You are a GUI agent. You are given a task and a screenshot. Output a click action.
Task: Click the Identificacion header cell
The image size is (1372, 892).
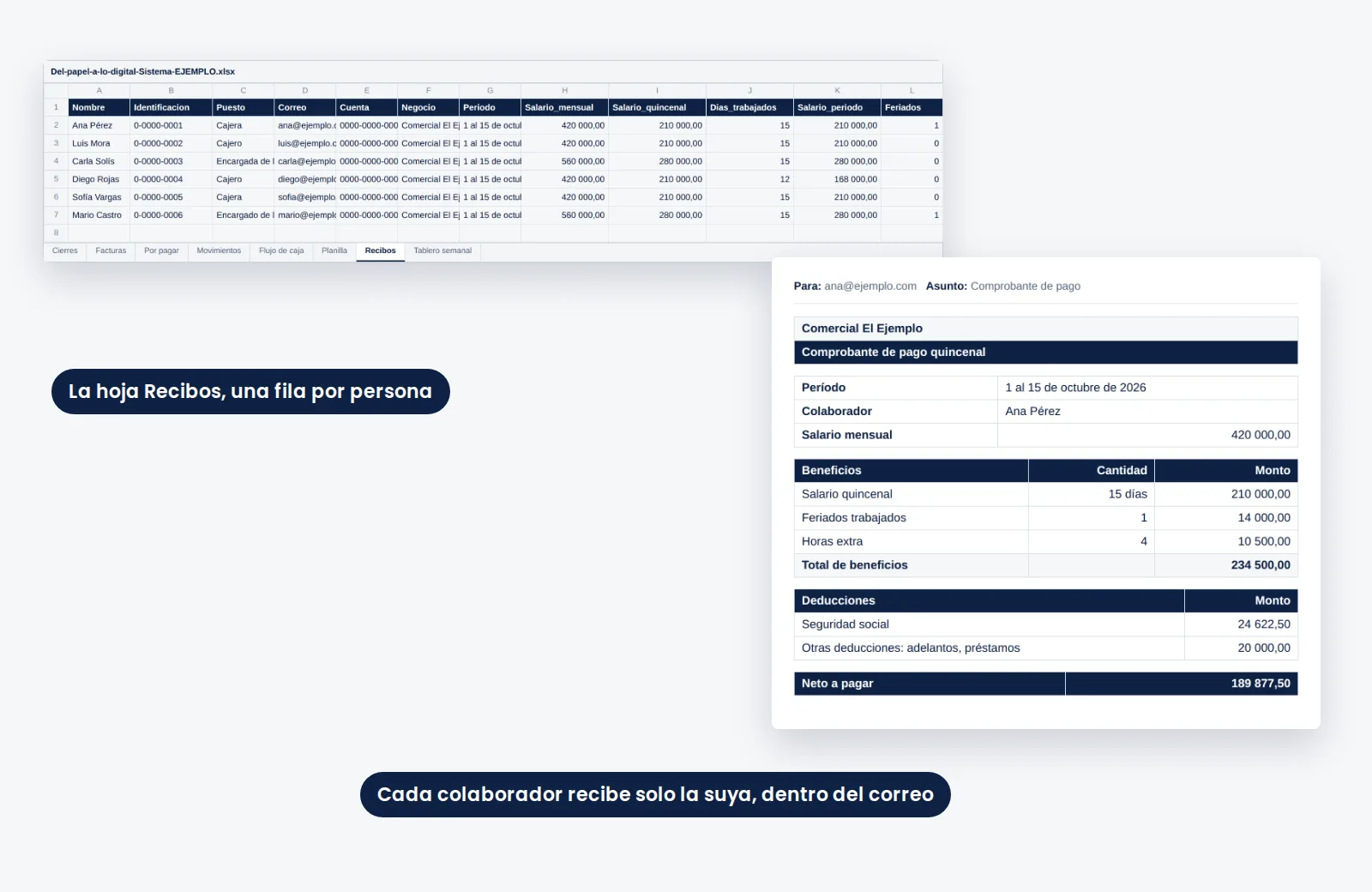click(171, 108)
